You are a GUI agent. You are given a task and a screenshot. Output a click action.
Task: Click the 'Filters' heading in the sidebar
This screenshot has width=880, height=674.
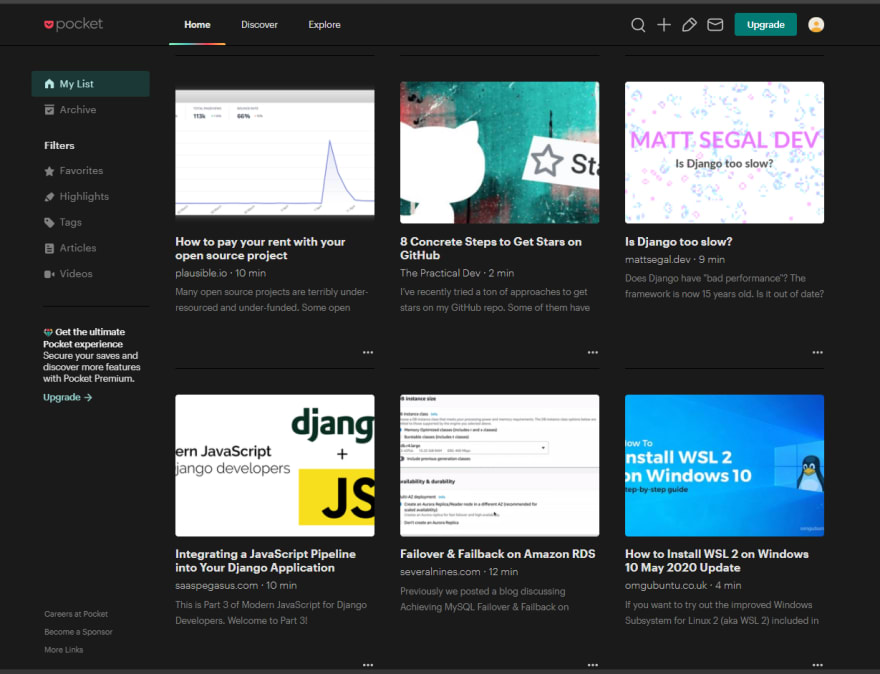[x=59, y=145]
